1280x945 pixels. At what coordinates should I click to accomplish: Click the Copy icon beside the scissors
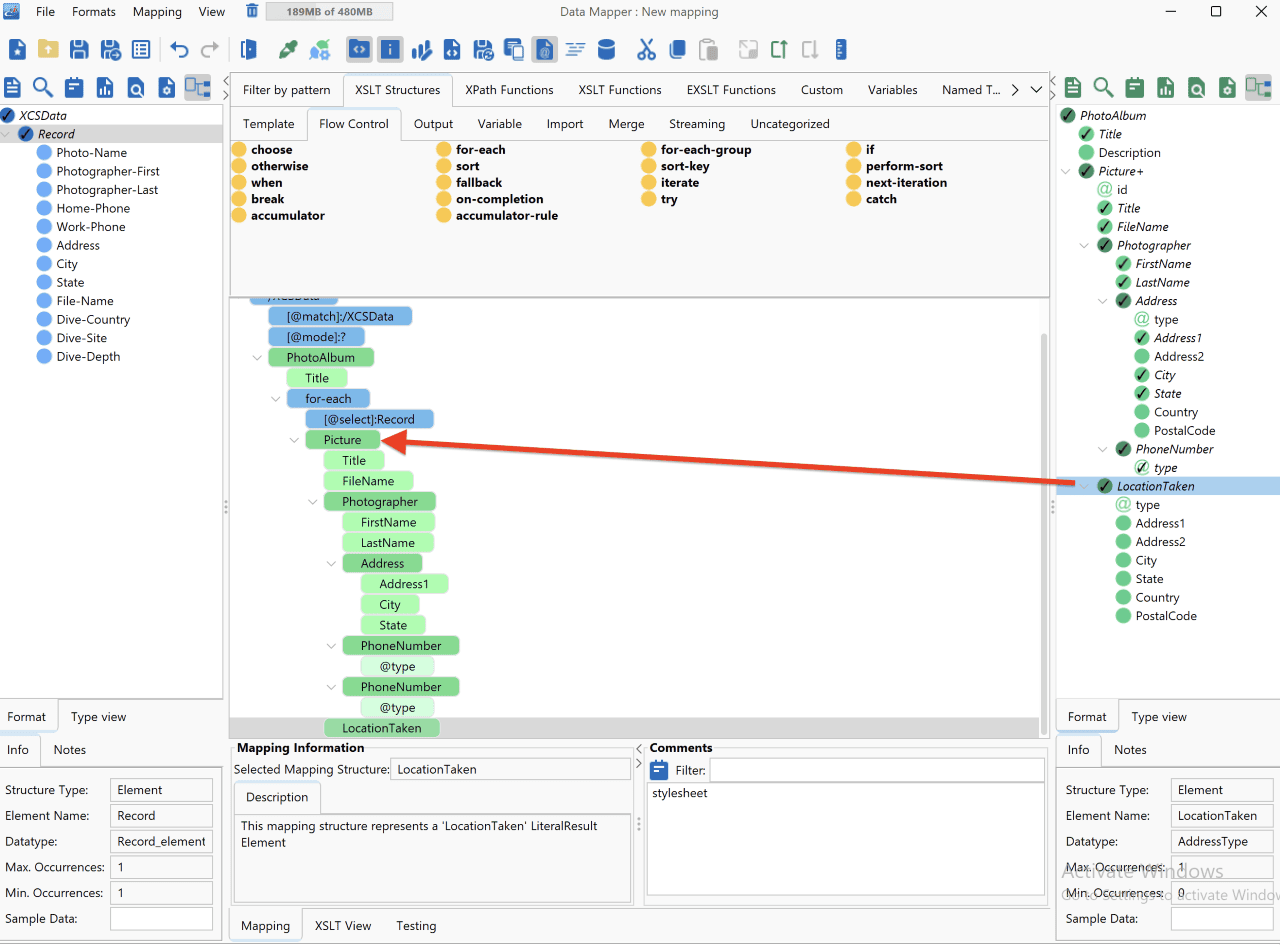click(x=677, y=49)
